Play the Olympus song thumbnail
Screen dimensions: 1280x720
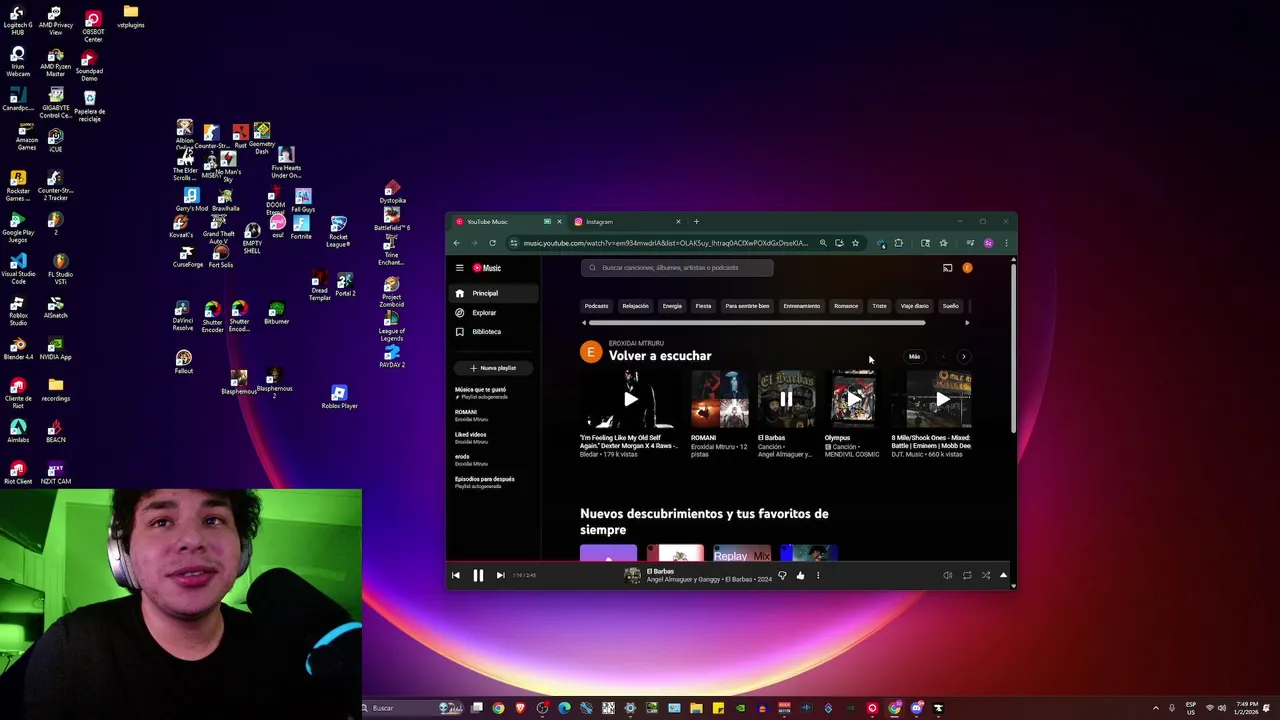(853, 399)
